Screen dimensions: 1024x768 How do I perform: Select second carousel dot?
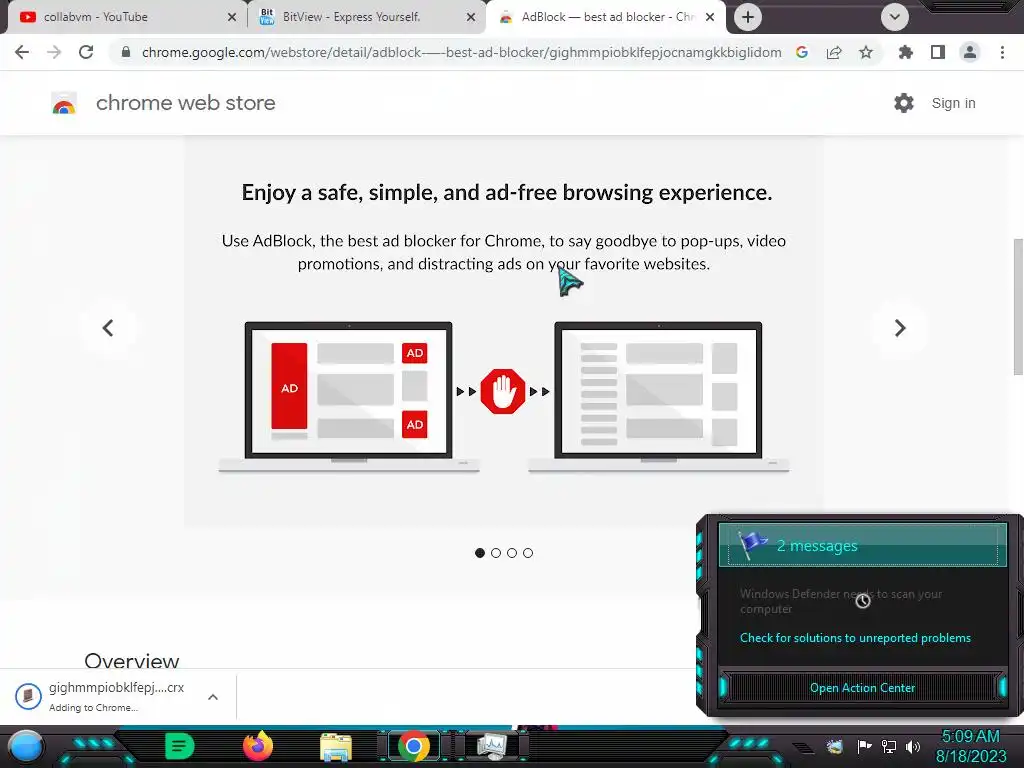point(496,553)
